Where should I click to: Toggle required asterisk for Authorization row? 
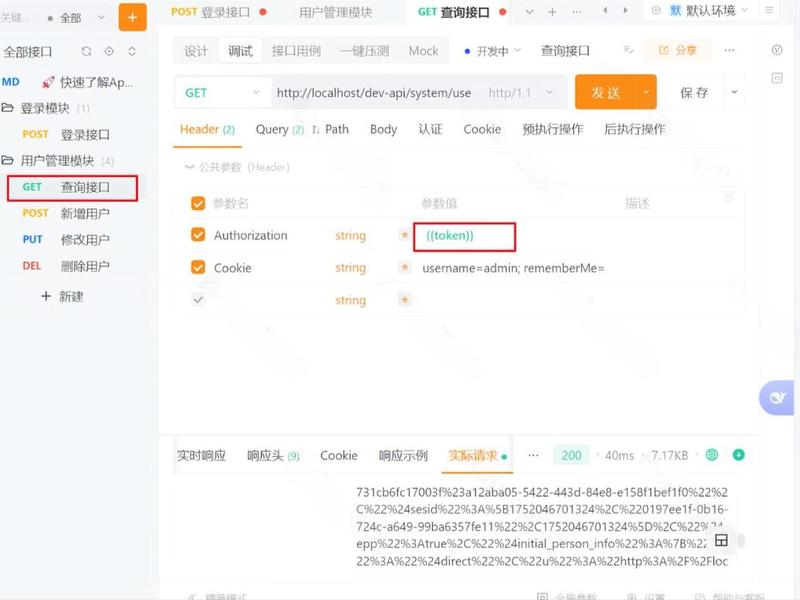405,235
